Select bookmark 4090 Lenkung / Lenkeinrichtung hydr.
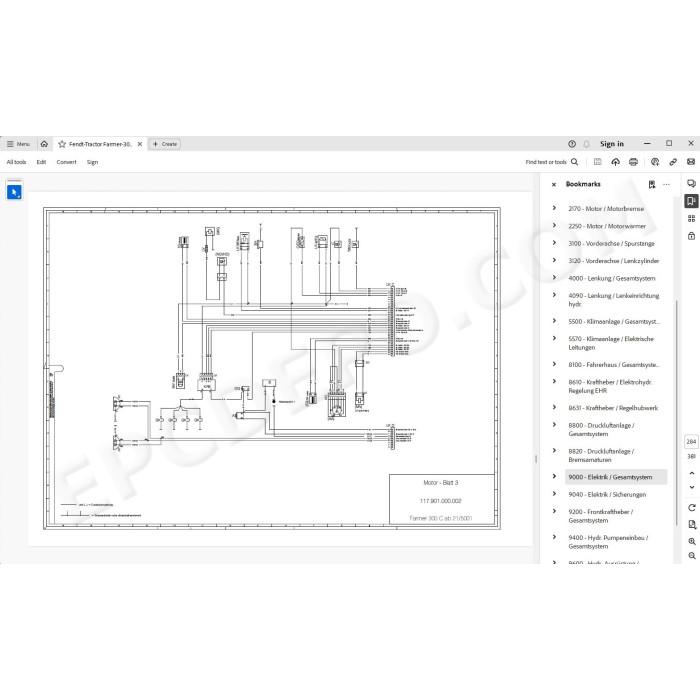The height and width of the screenshot is (700, 700). click(x=613, y=300)
